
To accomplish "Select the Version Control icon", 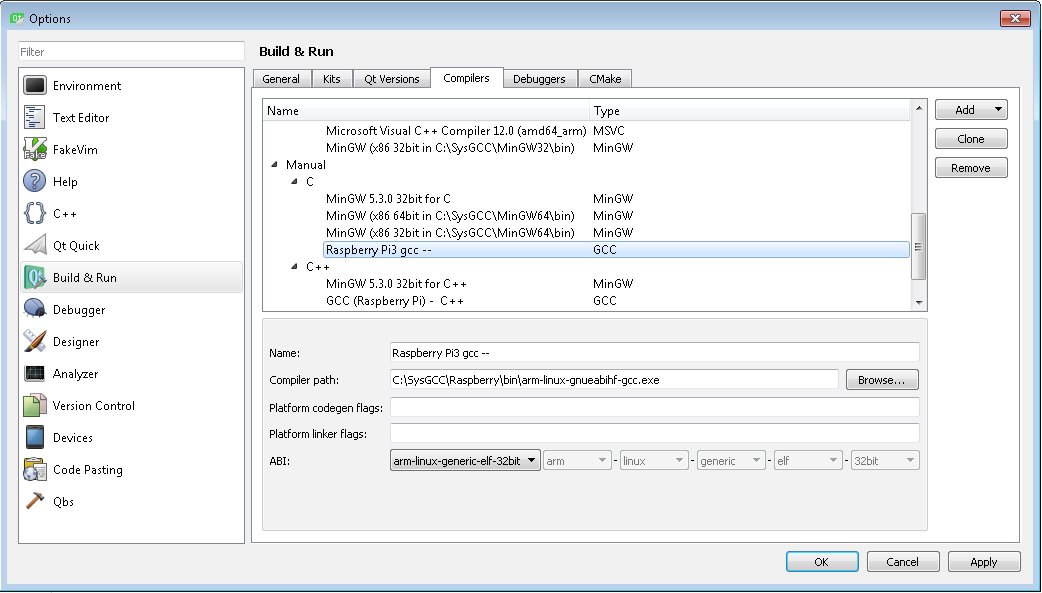I will [x=35, y=406].
